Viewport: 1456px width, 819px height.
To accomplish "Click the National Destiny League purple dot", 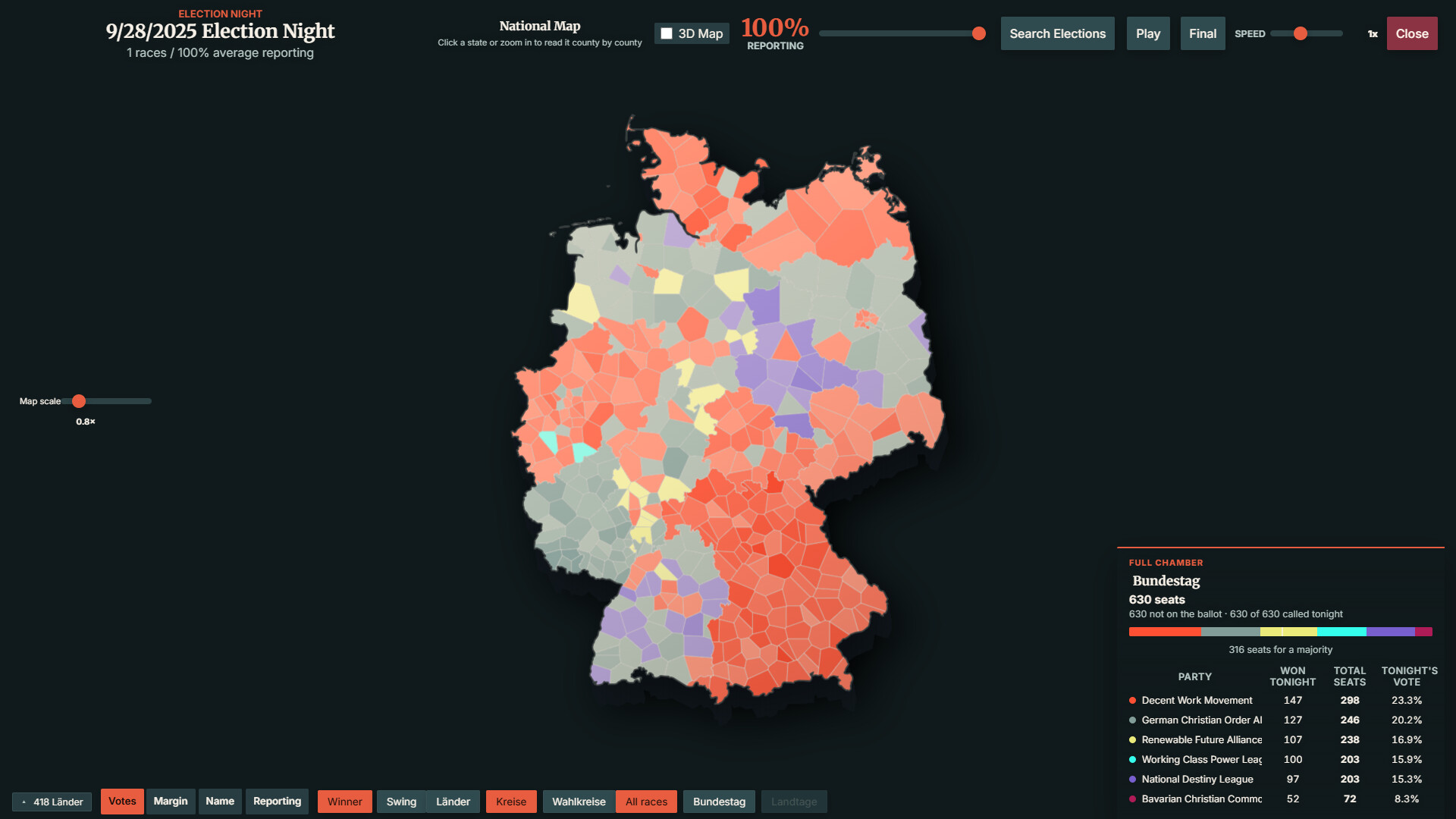I will 1132,780.
